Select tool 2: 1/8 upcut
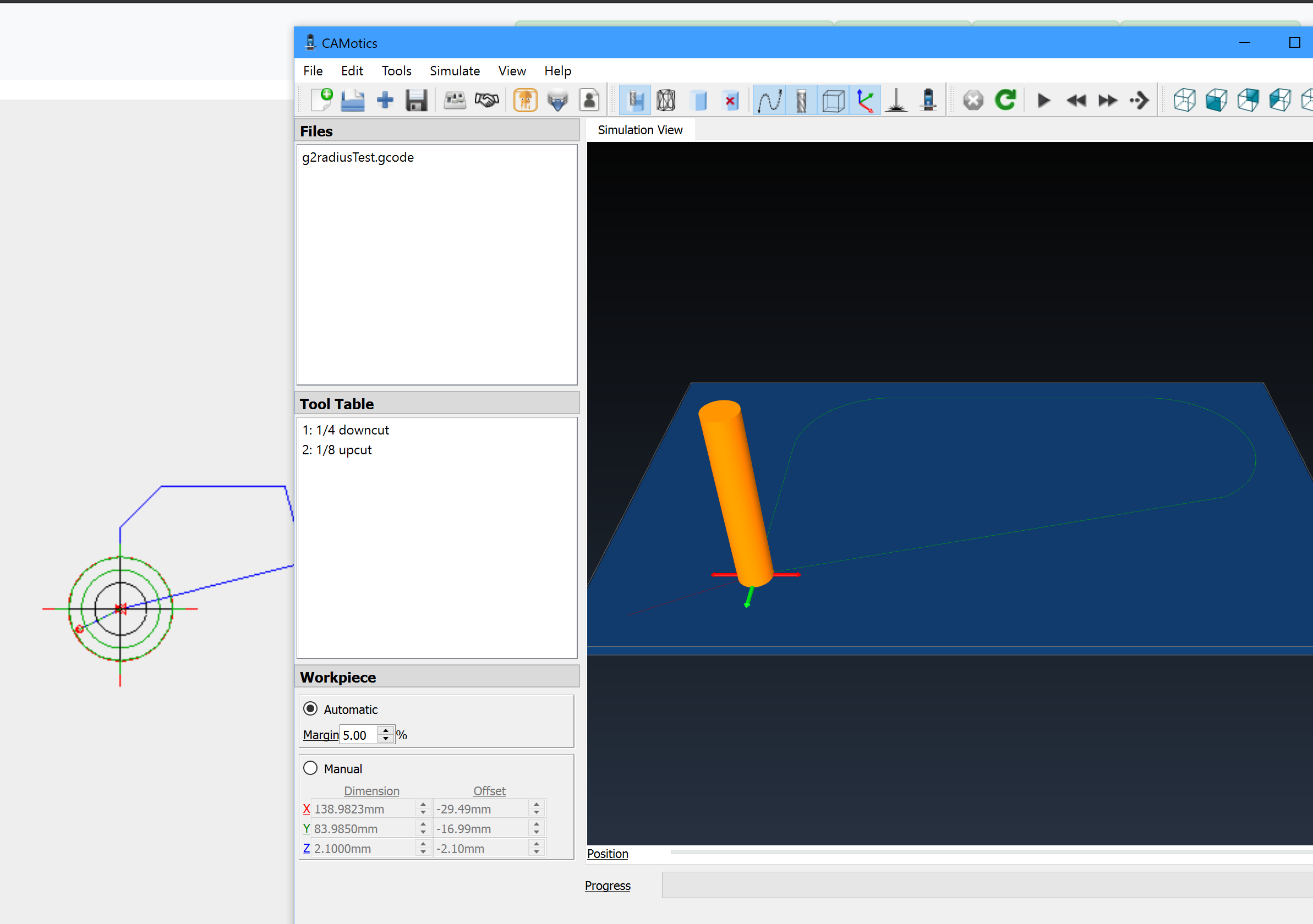 click(337, 450)
